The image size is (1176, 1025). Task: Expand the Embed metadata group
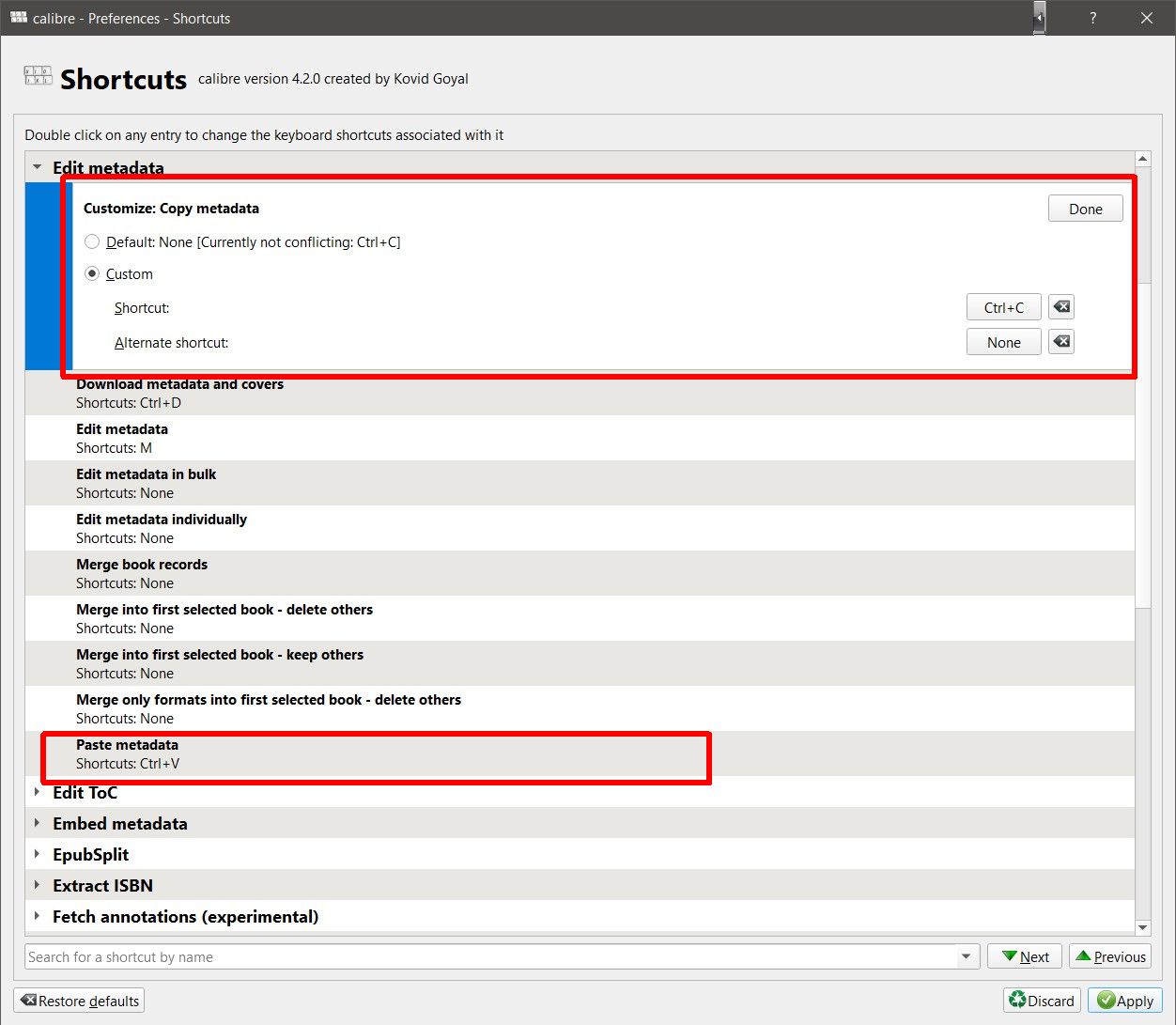[x=37, y=823]
